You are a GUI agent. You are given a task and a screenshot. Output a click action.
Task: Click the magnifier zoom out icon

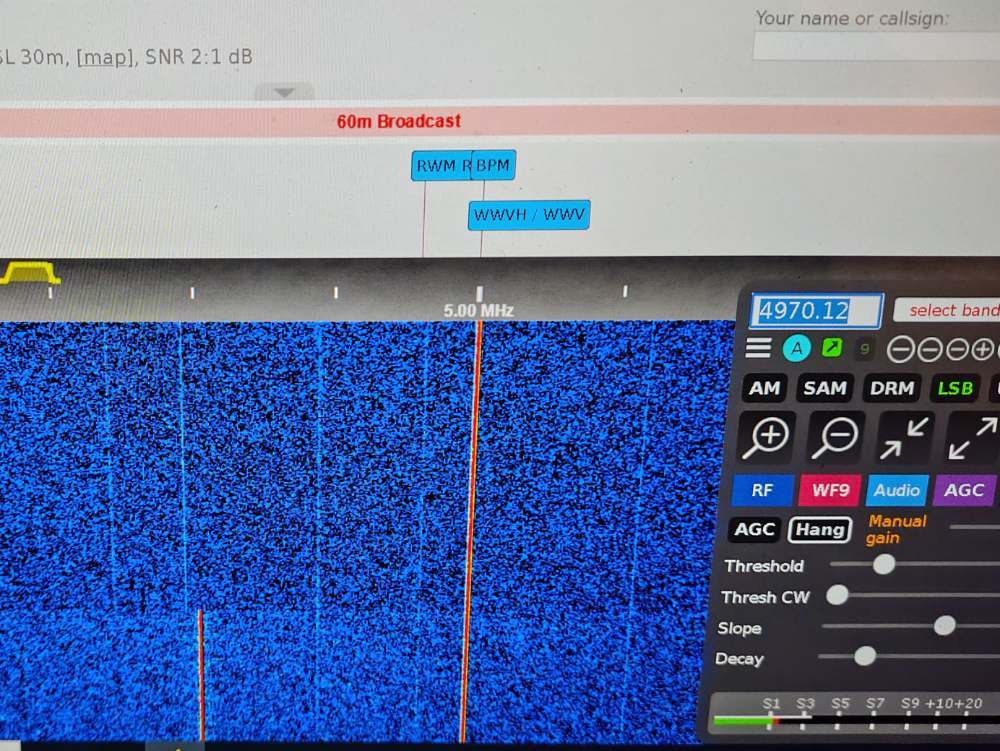832,436
